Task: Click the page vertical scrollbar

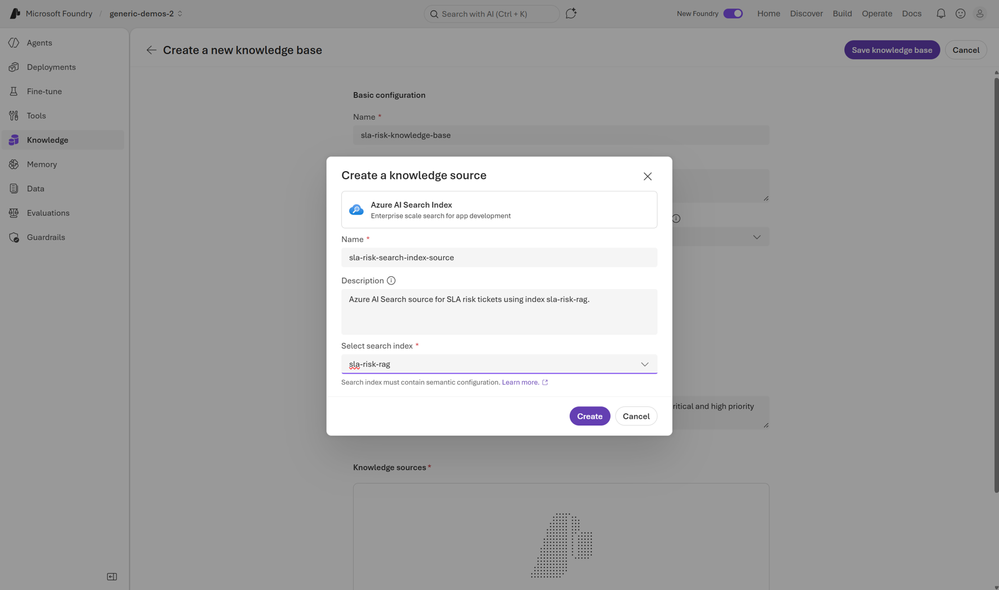Action: point(996,285)
